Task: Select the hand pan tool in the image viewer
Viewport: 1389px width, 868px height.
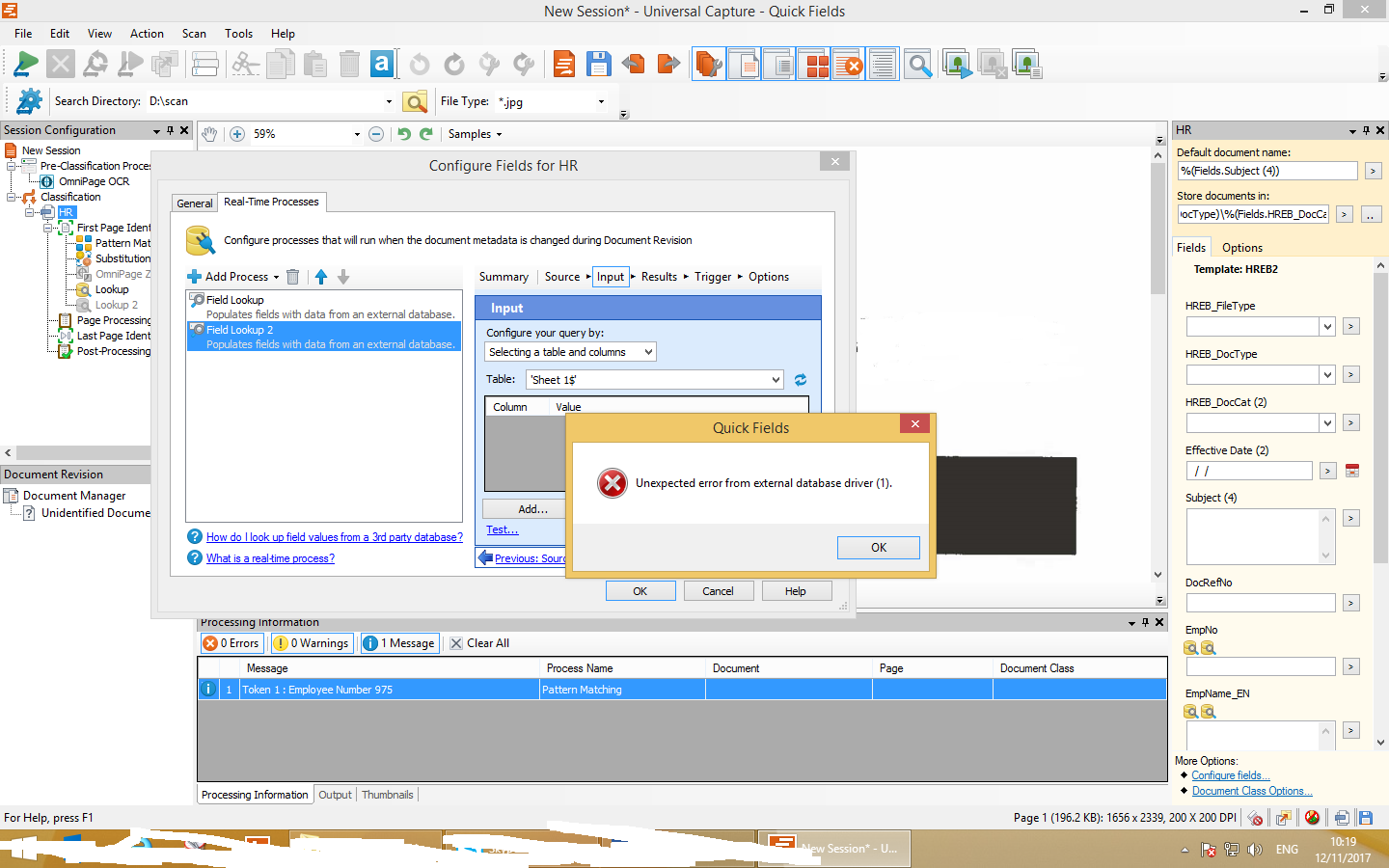Action: [x=209, y=134]
